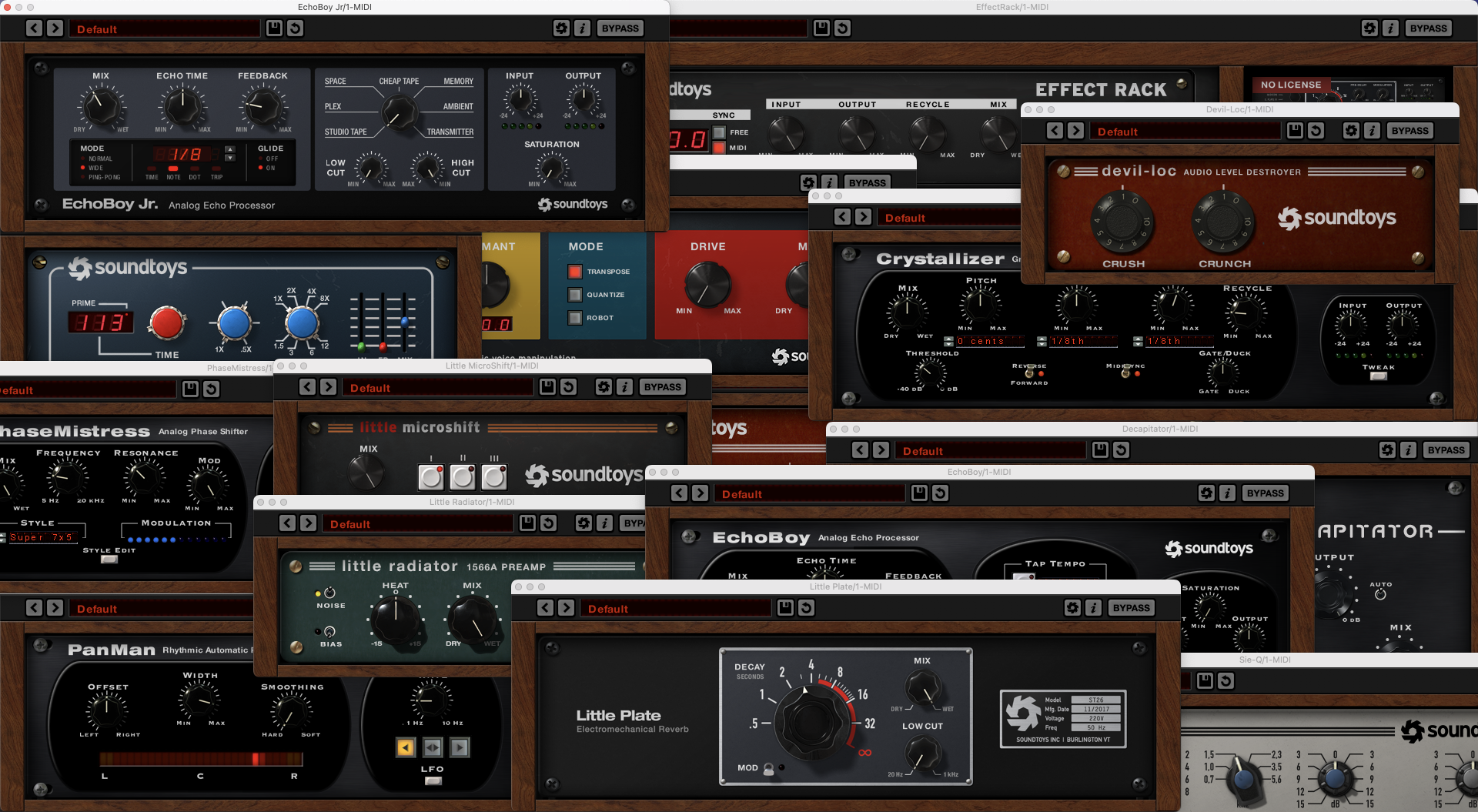
Task: Save the current EchoBoy Jr preset
Action: click(x=275, y=28)
